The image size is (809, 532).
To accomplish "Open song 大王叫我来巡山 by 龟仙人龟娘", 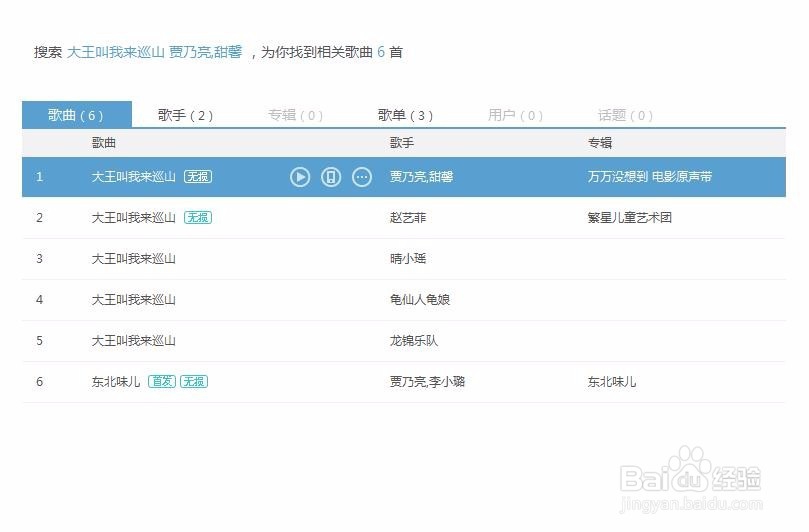I will pos(134,300).
